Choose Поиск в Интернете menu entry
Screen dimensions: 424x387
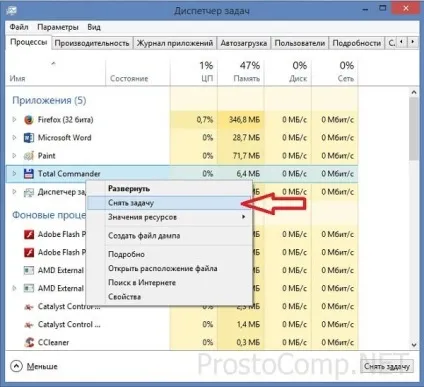point(169,283)
